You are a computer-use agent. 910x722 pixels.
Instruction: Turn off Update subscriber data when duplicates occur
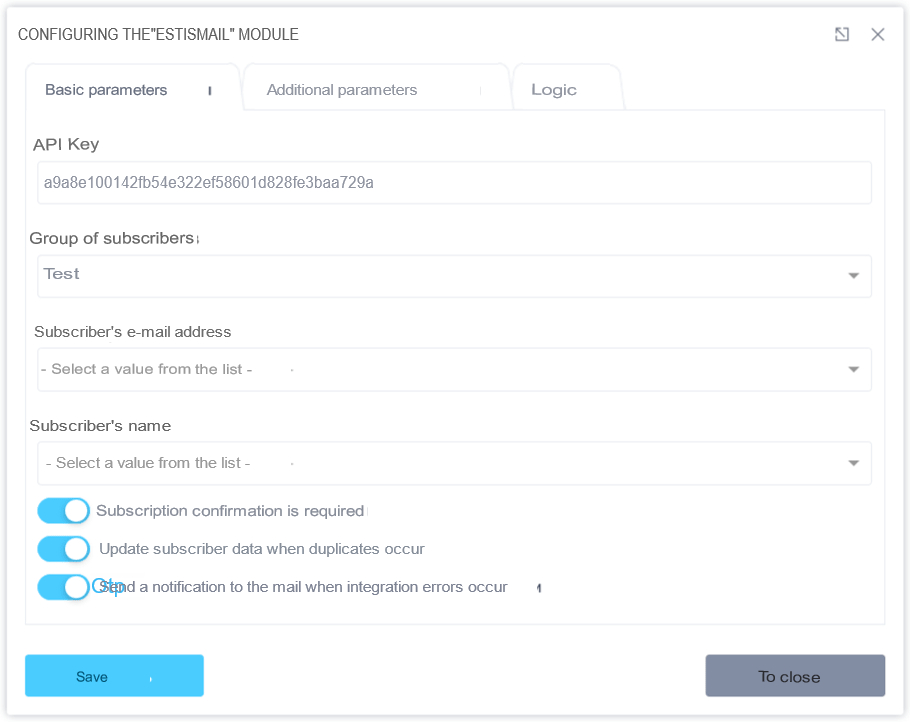(63, 549)
